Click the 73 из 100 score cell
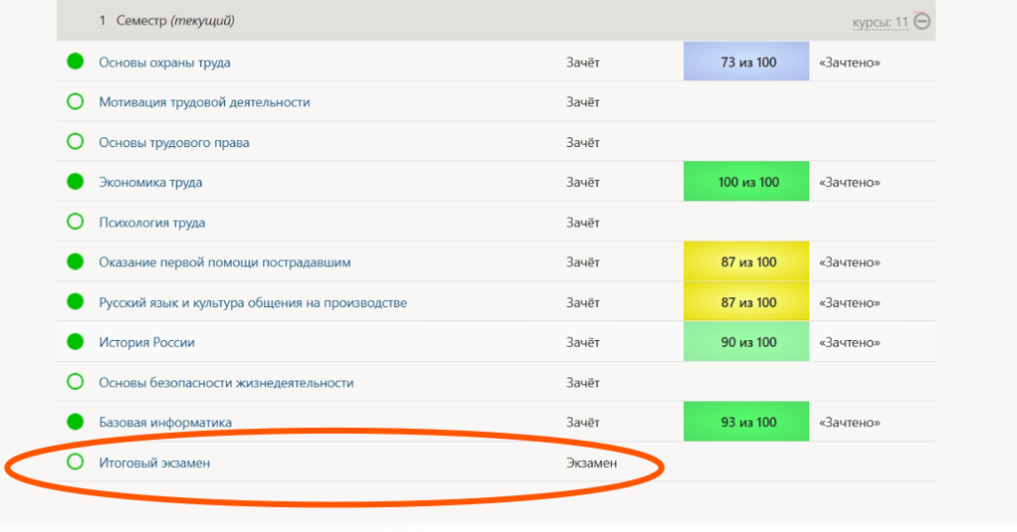 click(747, 62)
